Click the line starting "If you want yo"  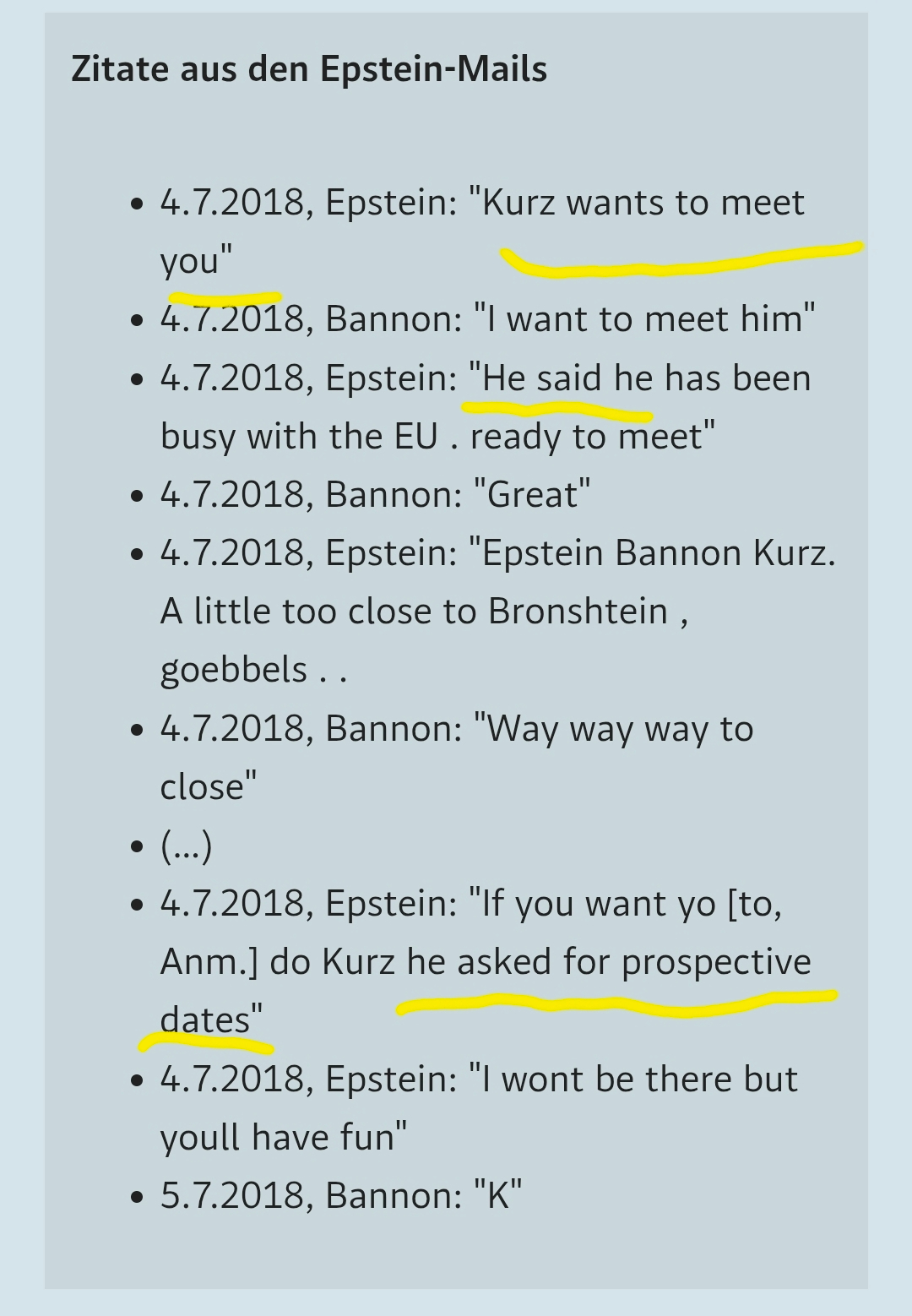pos(625,904)
